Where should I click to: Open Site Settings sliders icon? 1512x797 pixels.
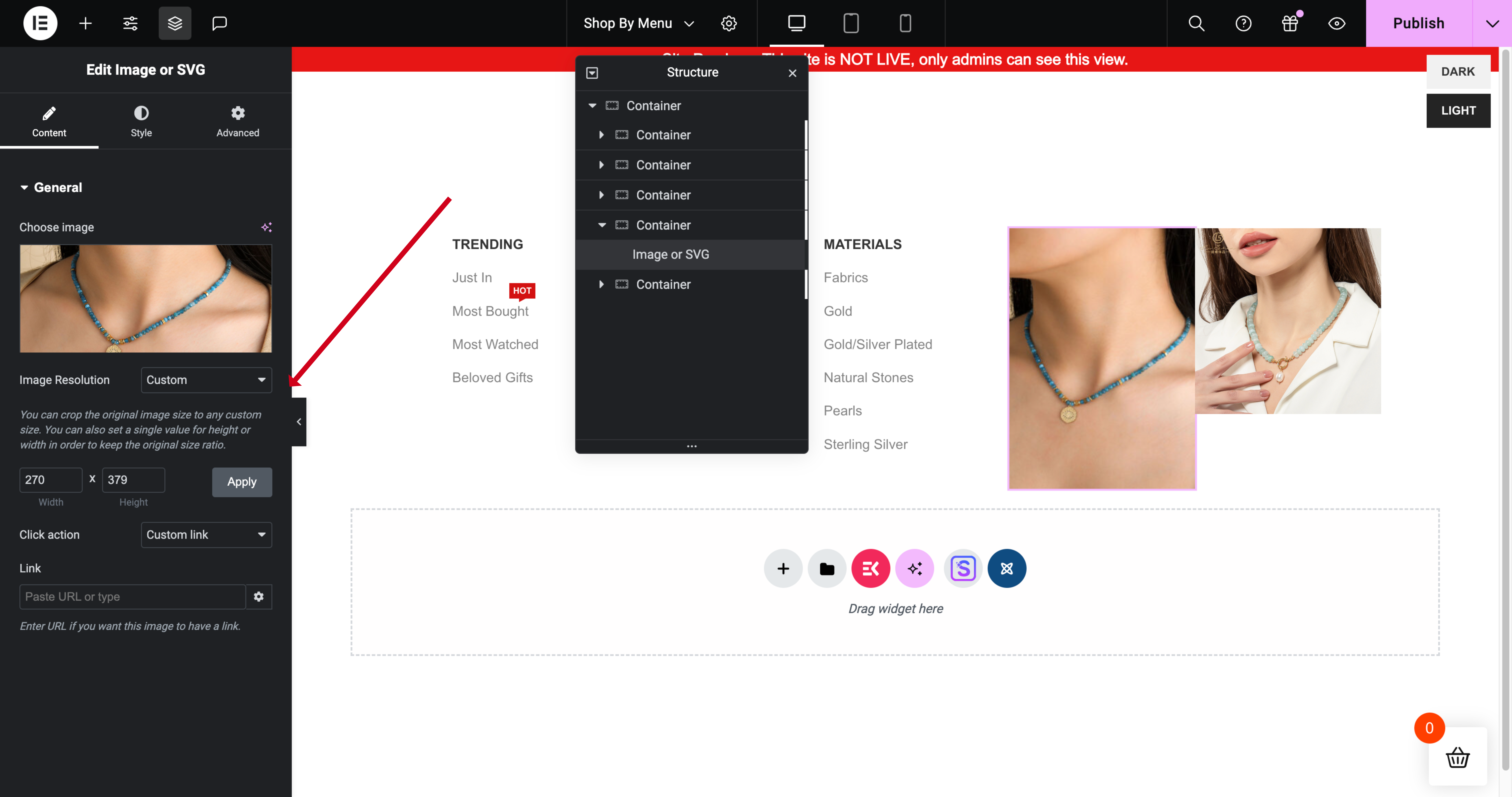tap(130, 24)
